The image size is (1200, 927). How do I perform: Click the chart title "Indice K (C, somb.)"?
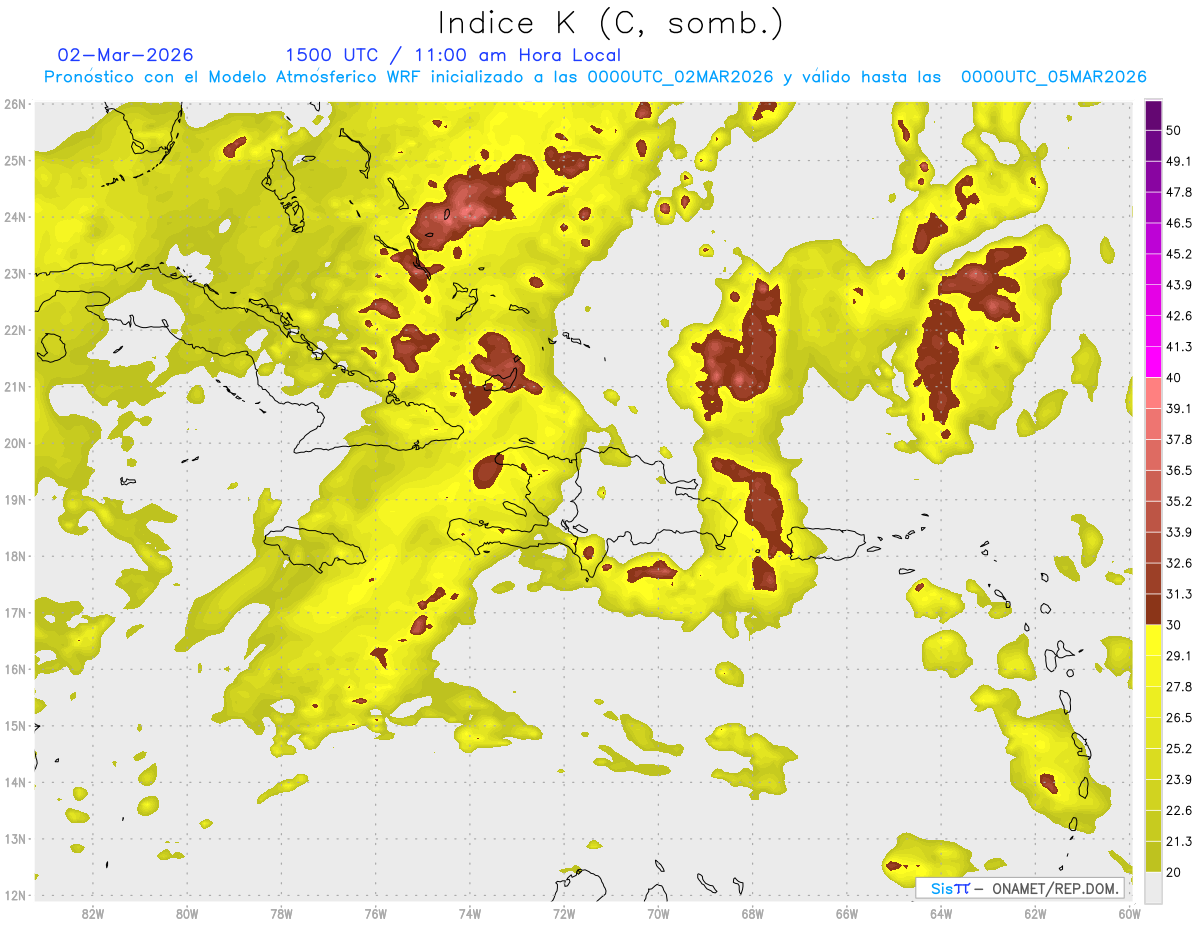(610, 24)
